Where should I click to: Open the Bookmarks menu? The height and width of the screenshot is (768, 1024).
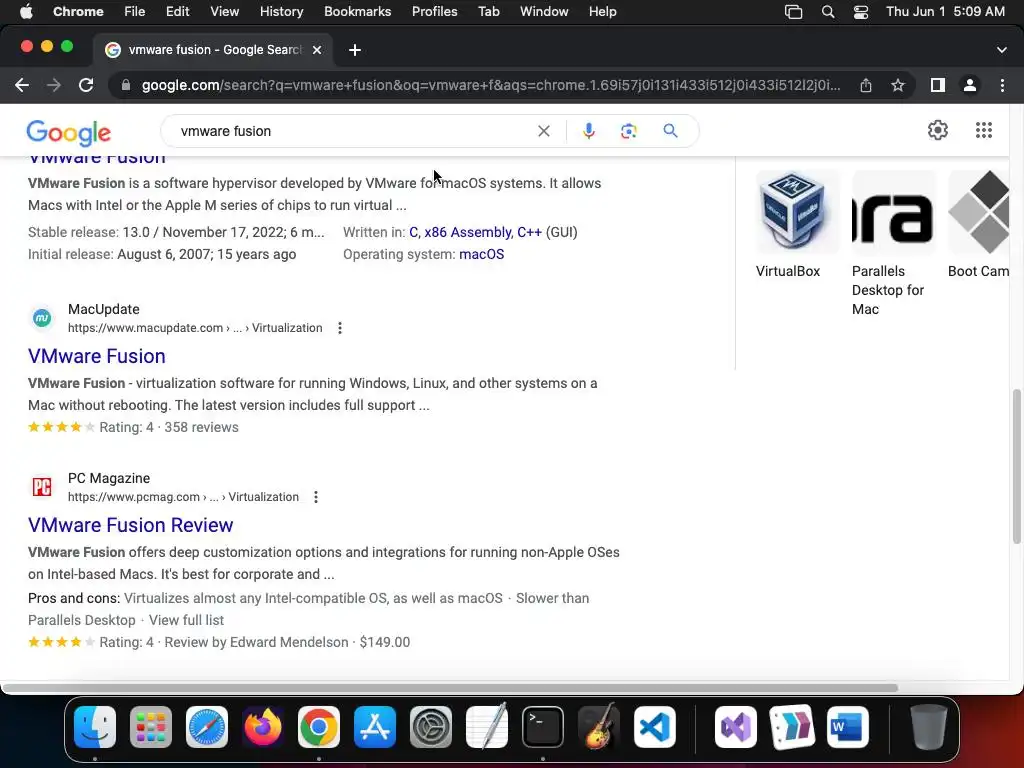(x=357, y=12)
